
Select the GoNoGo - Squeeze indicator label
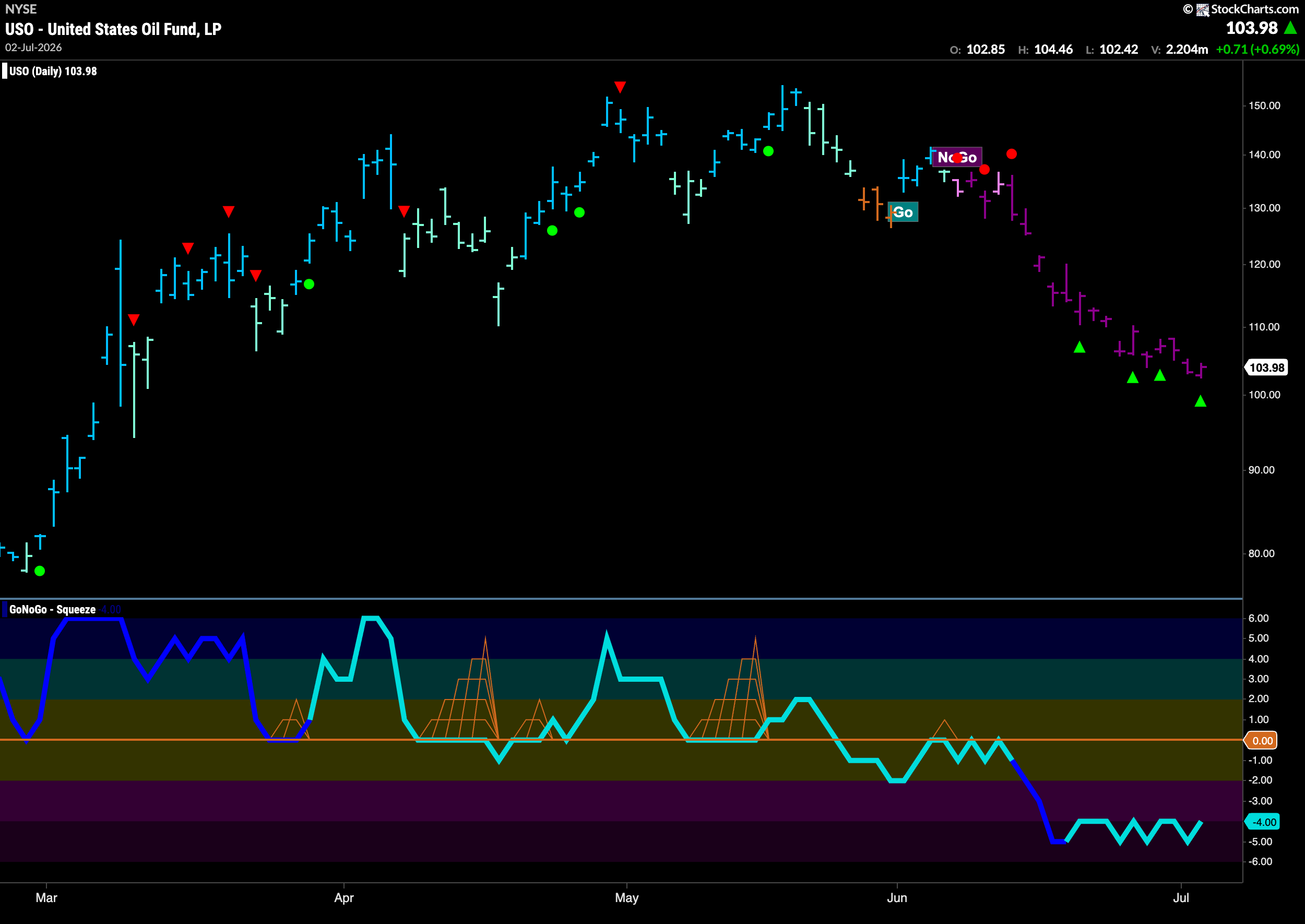click(52, 609)
